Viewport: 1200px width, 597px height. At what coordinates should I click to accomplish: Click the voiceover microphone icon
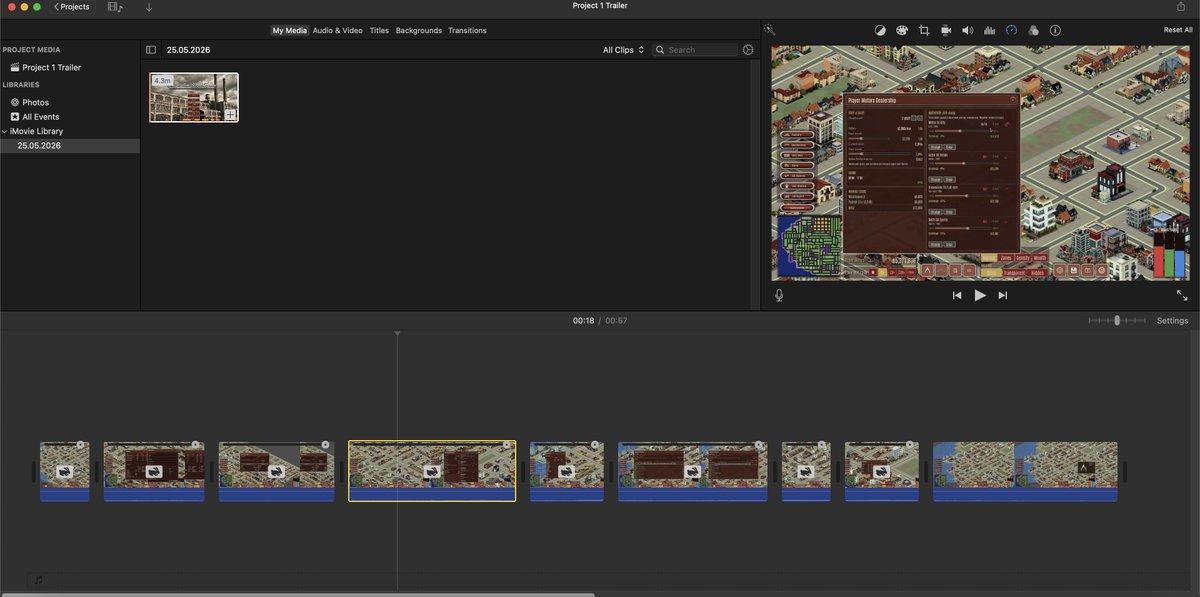coord(779,295)
